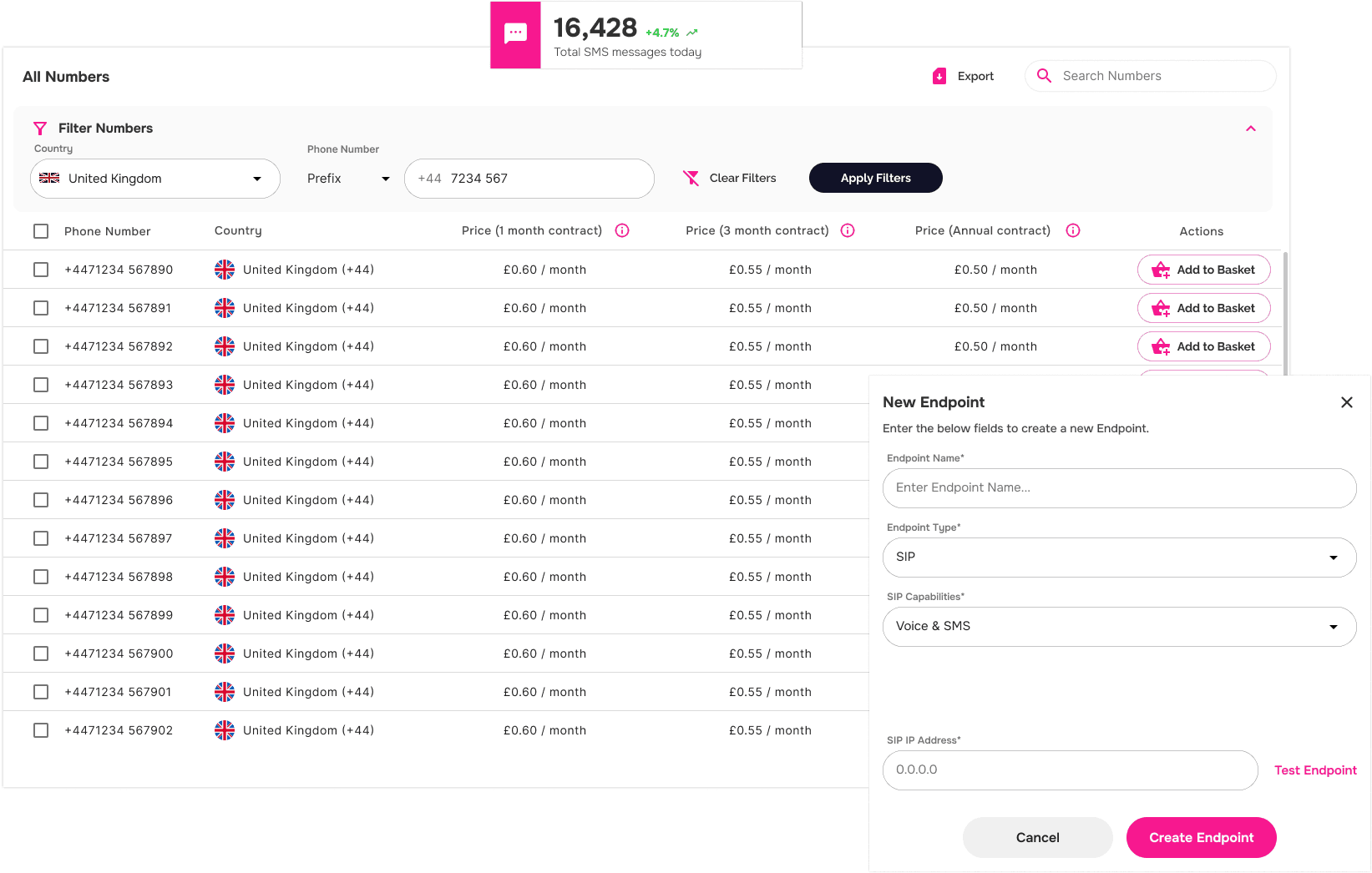Click the Export label
Screen dimensions: 1372x873
[975, 76]
